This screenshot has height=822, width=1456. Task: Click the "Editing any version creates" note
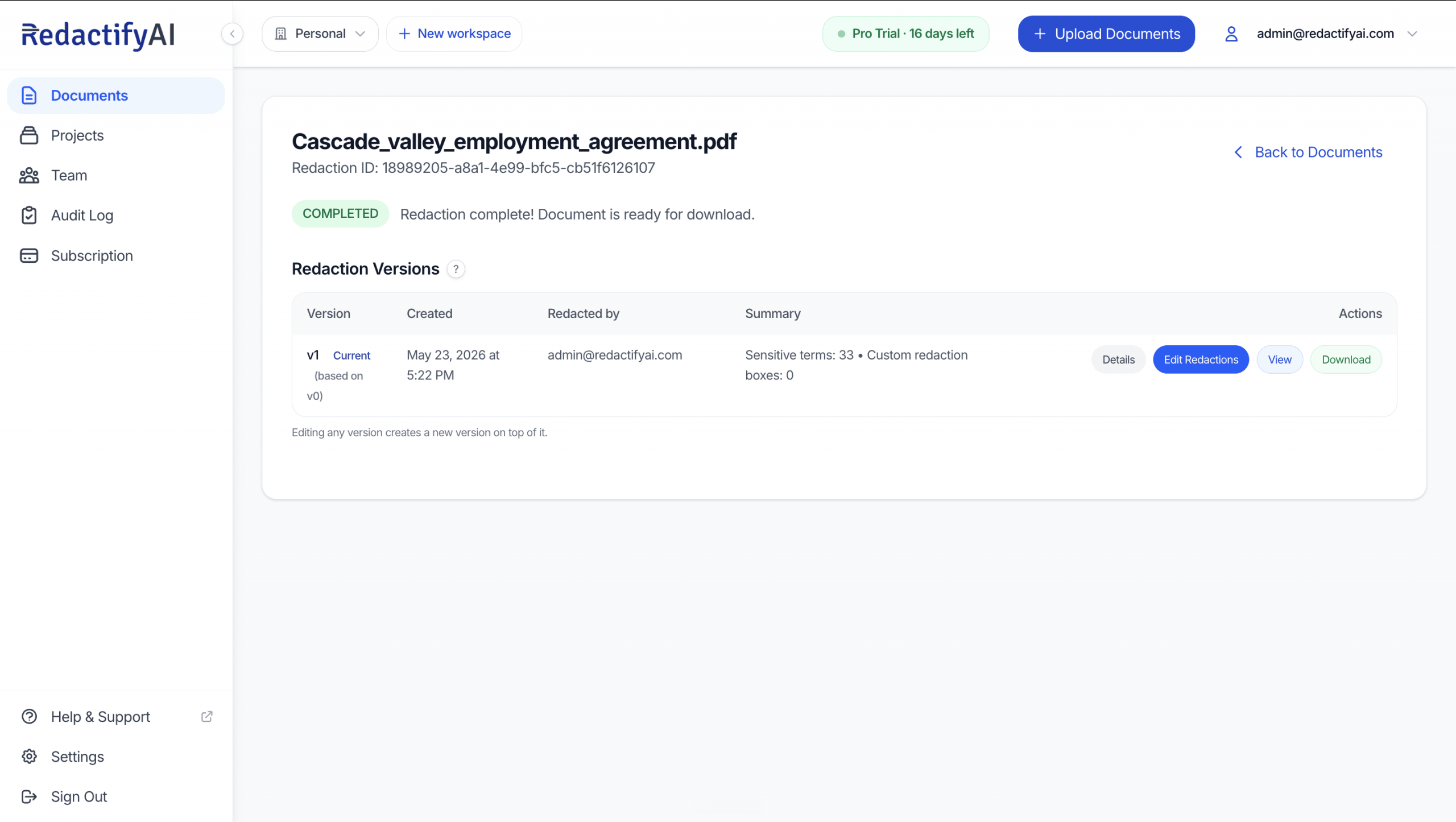420,432
